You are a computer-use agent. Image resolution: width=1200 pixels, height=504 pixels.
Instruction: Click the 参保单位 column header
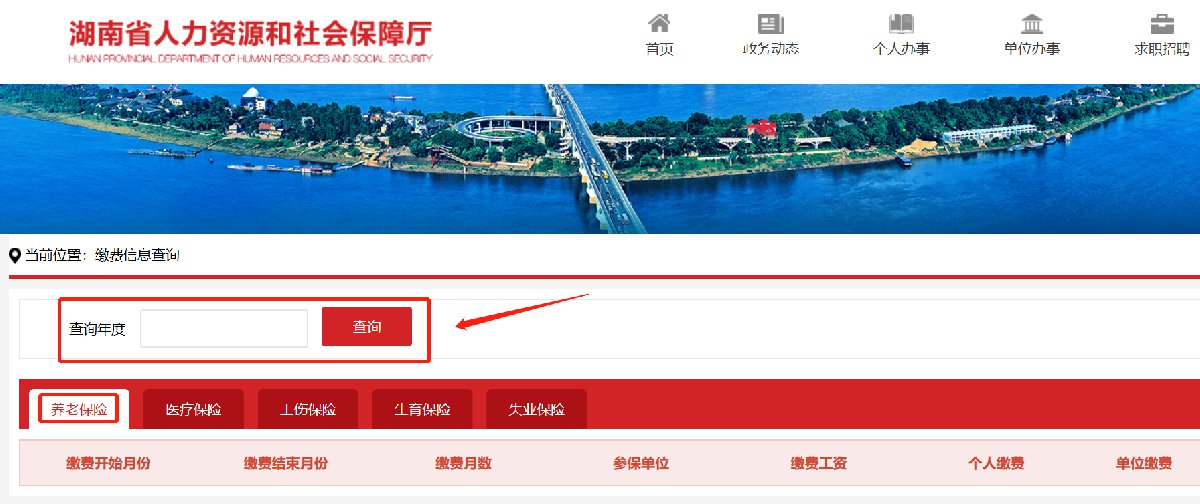click(x=641, y=463)
